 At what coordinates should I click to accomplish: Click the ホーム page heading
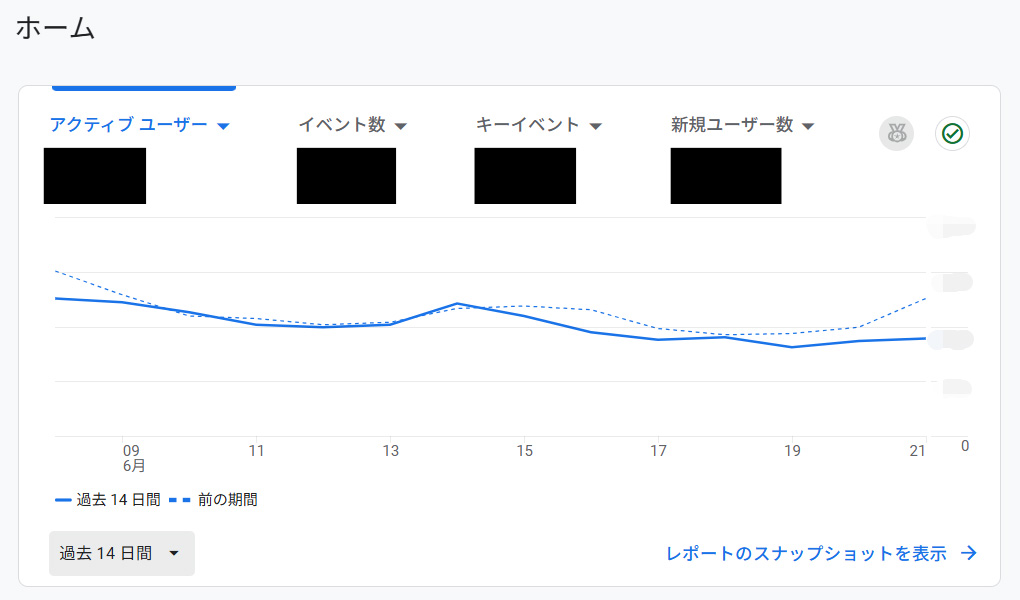[55, 29]
